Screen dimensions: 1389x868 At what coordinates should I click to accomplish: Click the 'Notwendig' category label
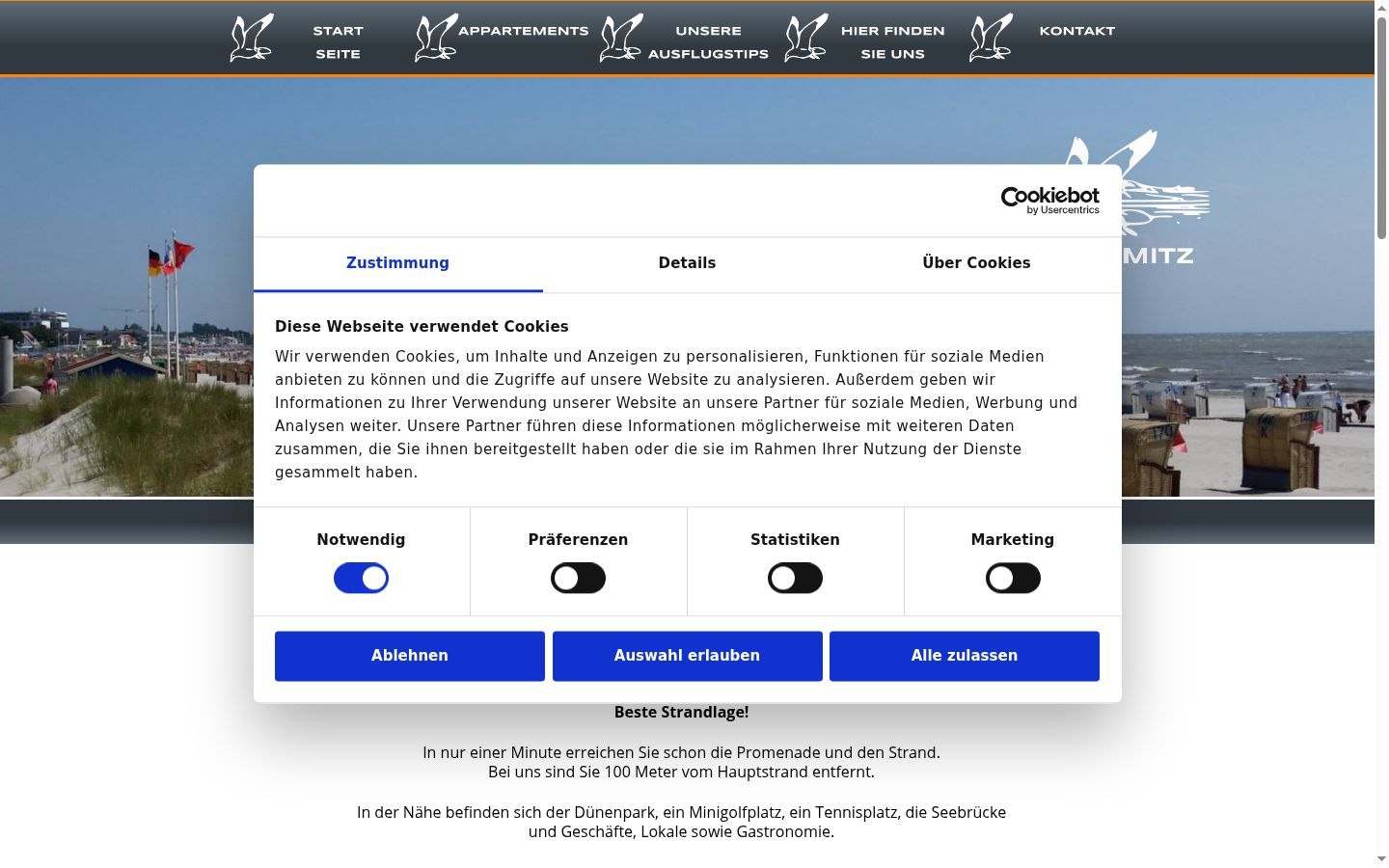361,540
